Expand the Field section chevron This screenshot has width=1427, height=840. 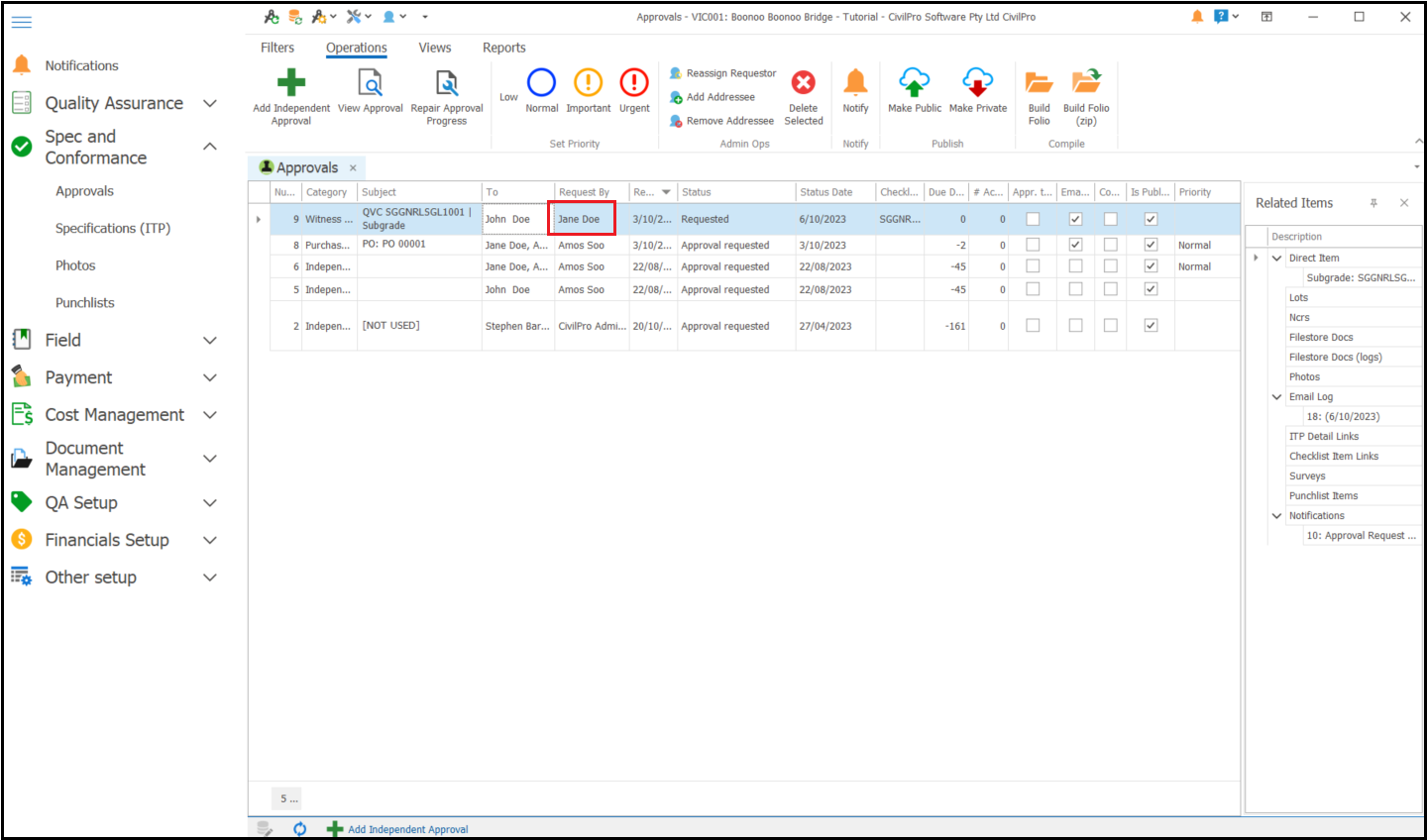[209, 340]
